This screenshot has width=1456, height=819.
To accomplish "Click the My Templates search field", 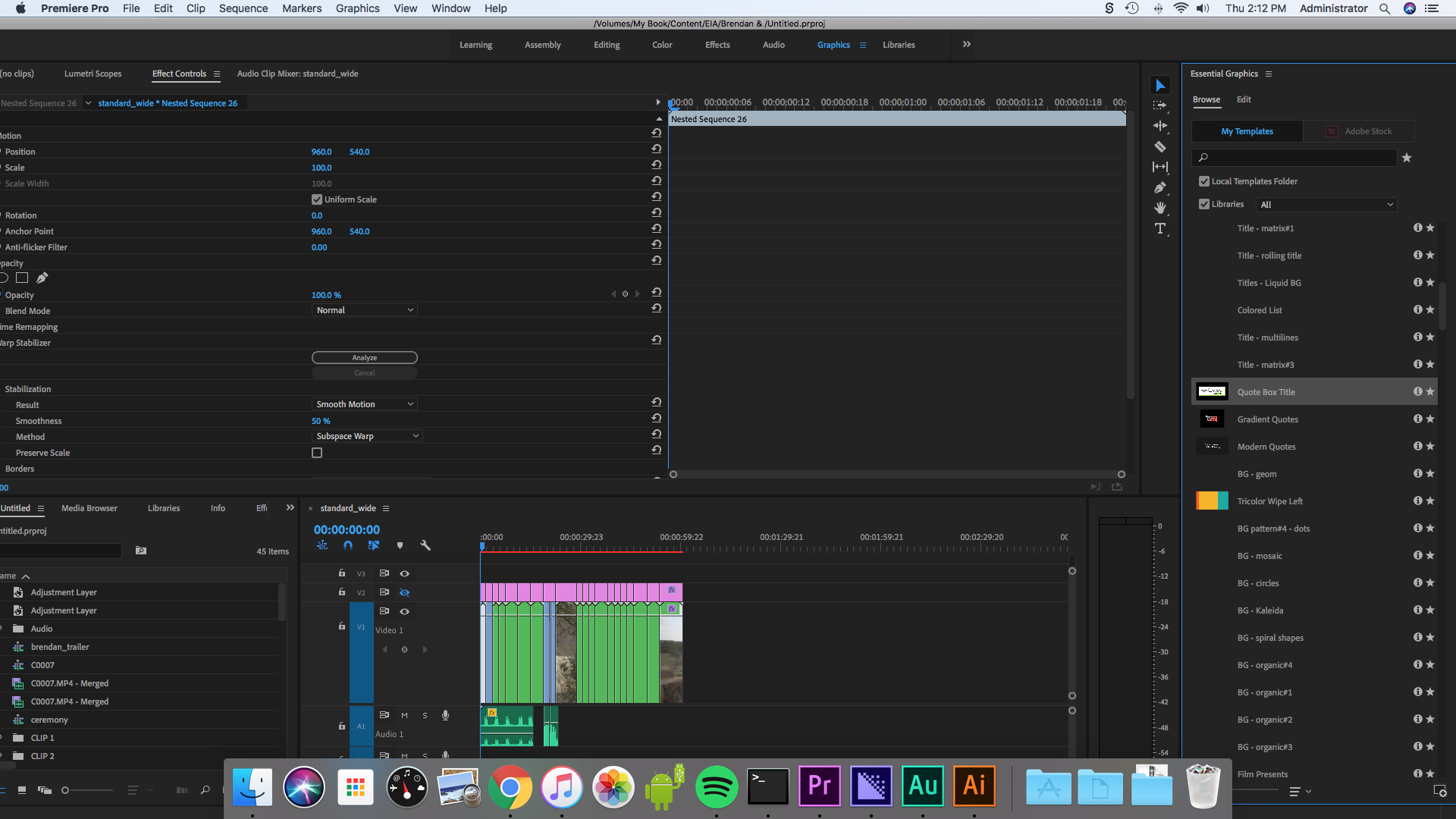I will (1294, 158).
